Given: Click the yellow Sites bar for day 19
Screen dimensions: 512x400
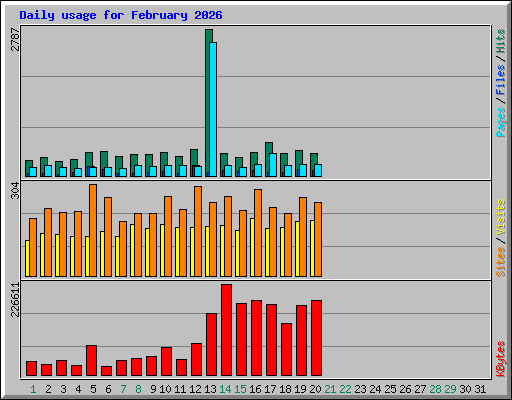Looking at the screenshot, I should pyautogui.click(x=297, y=249).
